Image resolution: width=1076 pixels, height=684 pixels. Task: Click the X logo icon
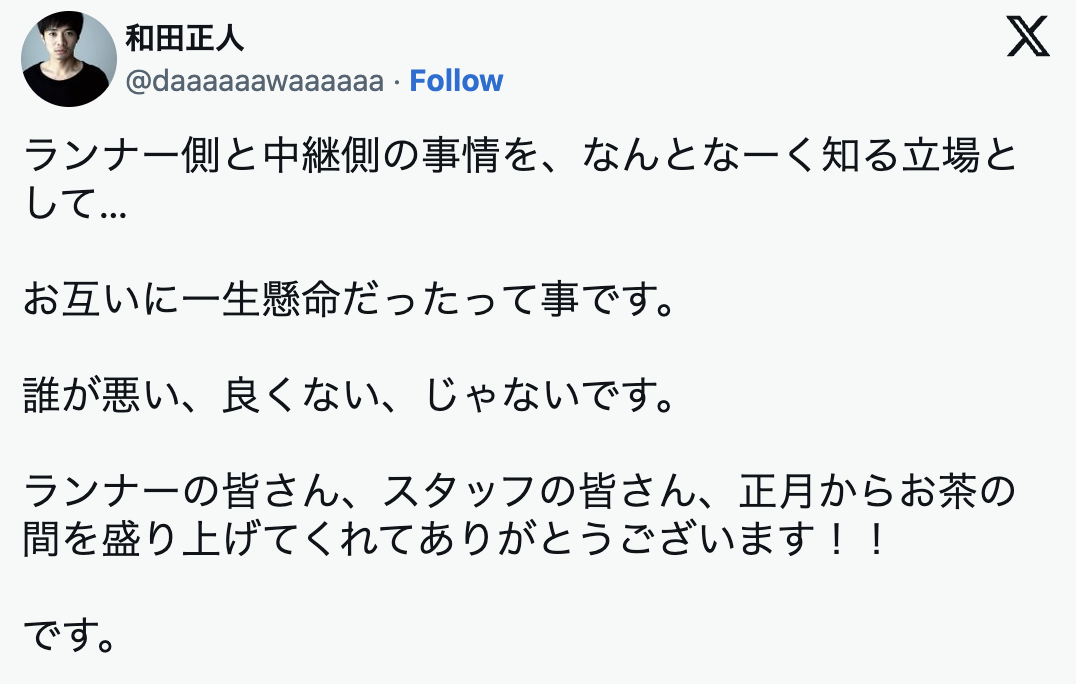pyautogui.click(x=1027, y=38)
